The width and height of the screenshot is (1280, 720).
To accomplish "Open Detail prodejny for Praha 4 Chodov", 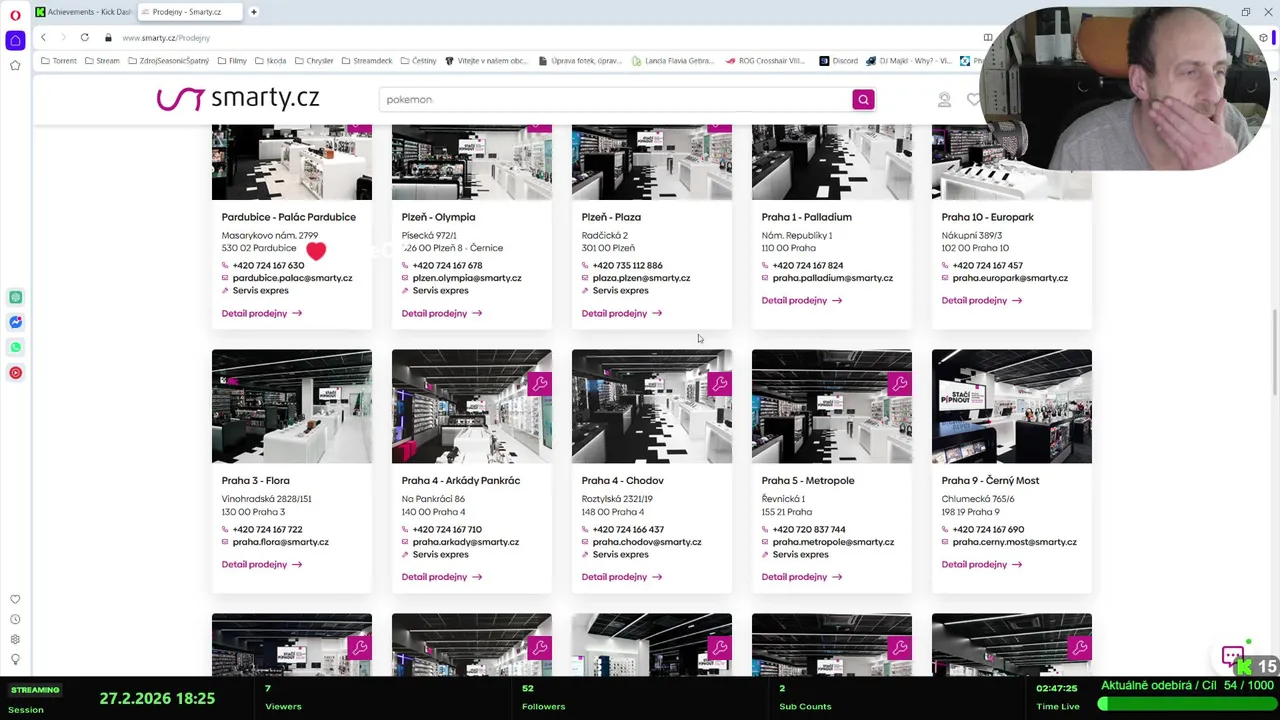I will click(x=621, y=577).
